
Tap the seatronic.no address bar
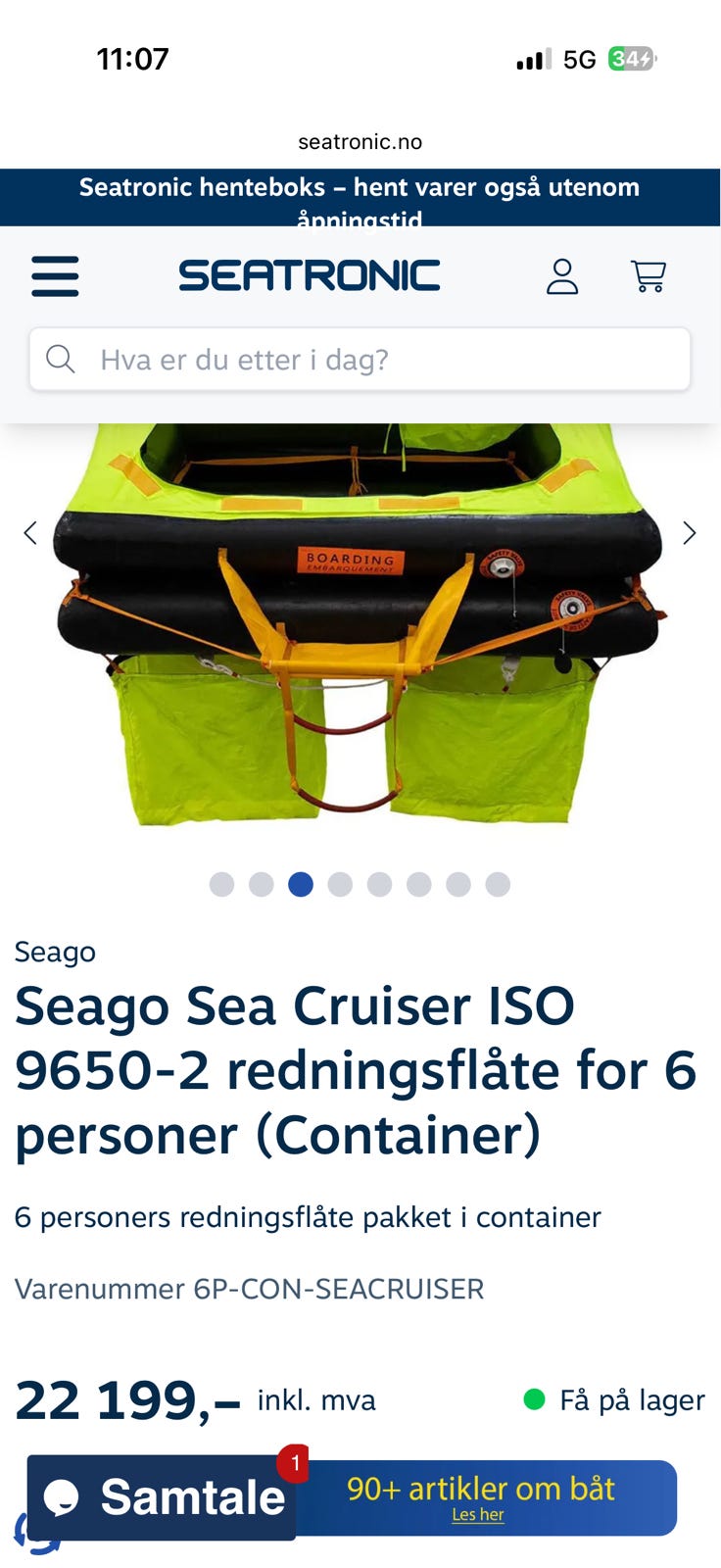coord(360,142)
